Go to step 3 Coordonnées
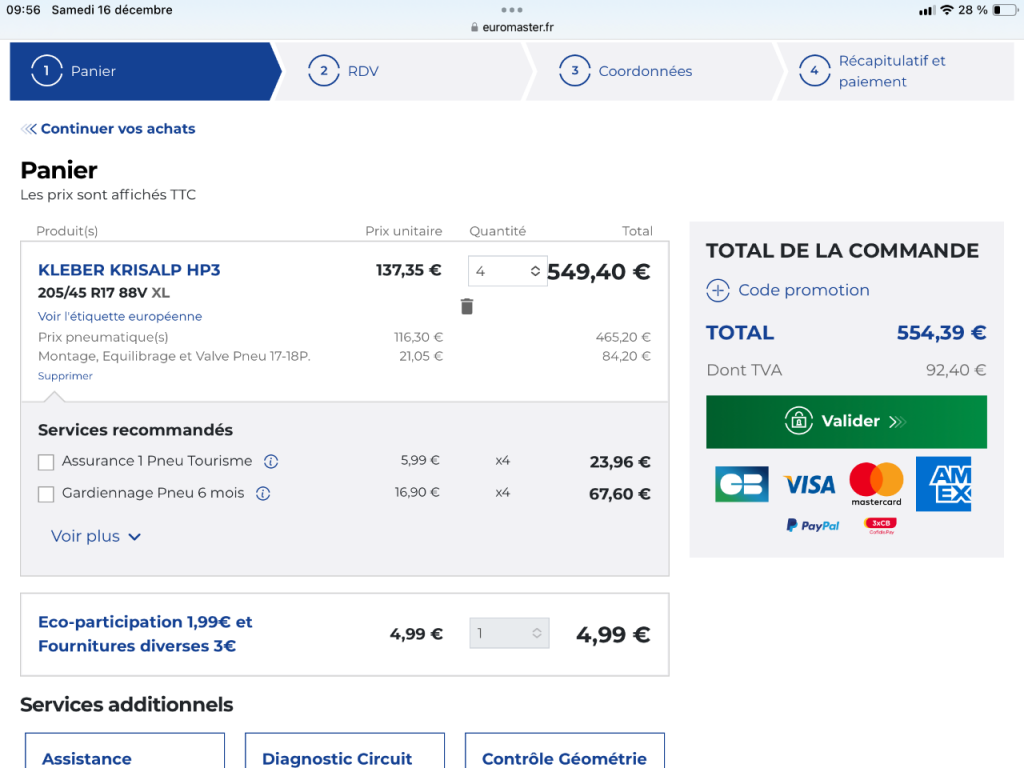 point(653,71)
